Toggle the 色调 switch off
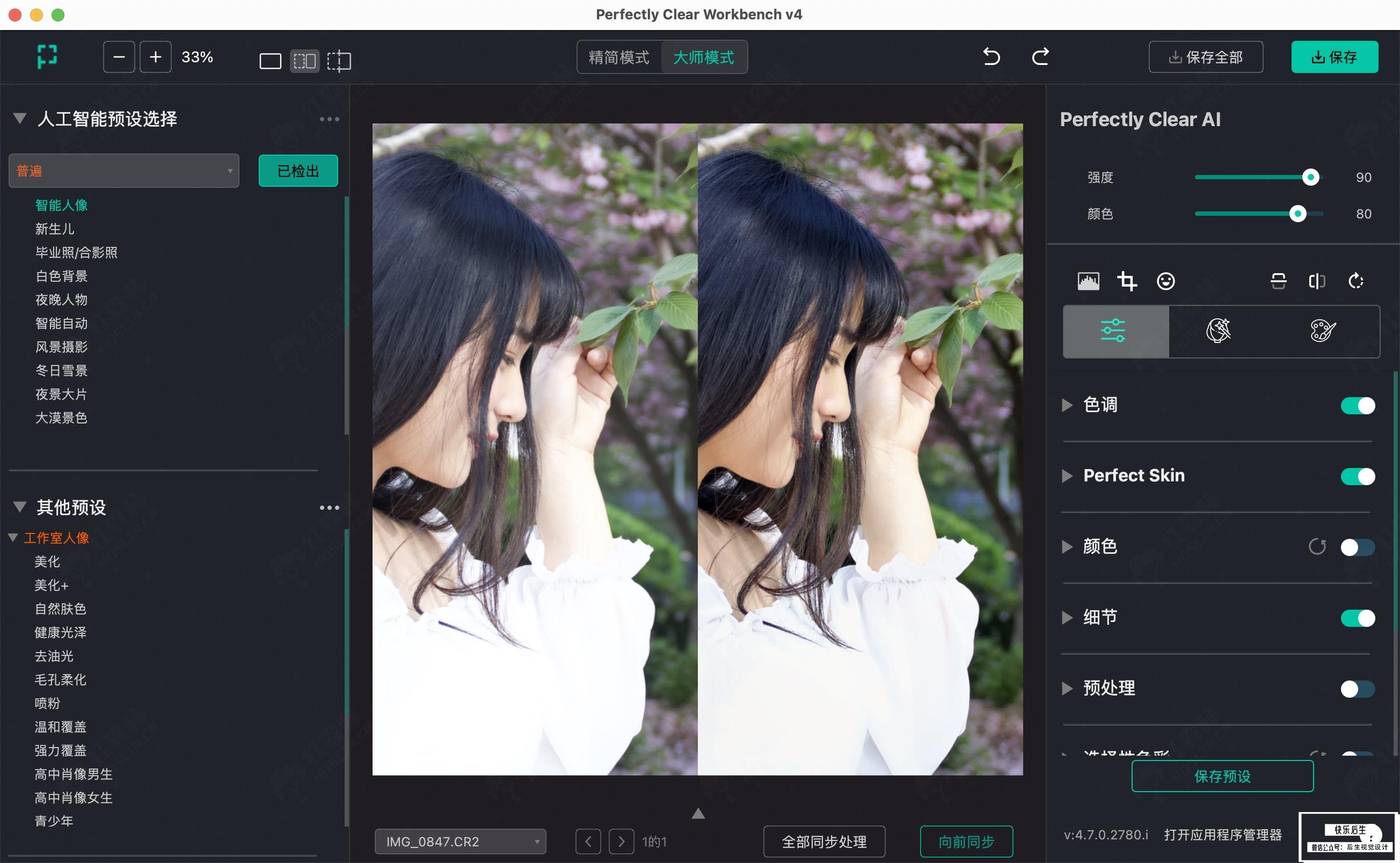 point(1358,406)
